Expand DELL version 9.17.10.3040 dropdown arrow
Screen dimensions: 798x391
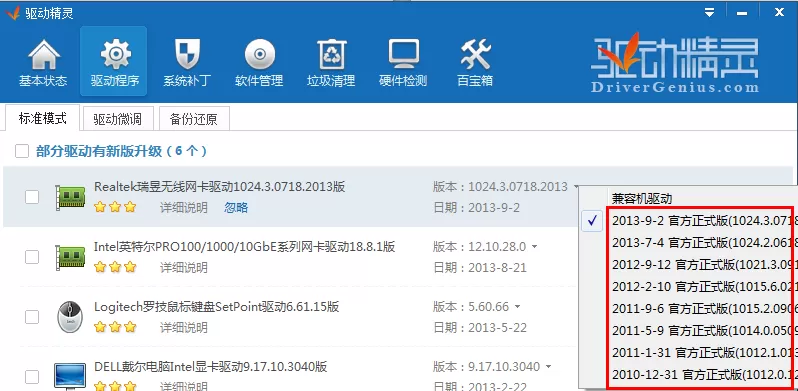tap(548, 367)
